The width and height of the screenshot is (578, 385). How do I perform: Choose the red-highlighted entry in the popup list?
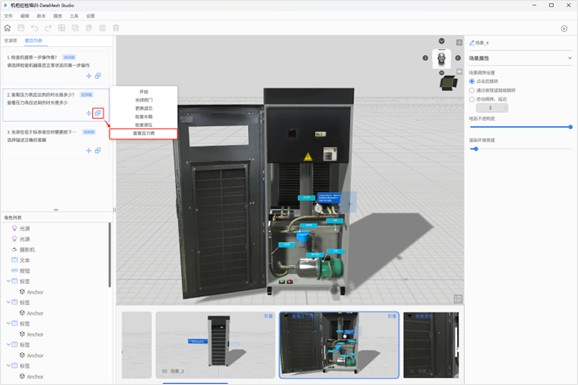click(x=143, y=133)
